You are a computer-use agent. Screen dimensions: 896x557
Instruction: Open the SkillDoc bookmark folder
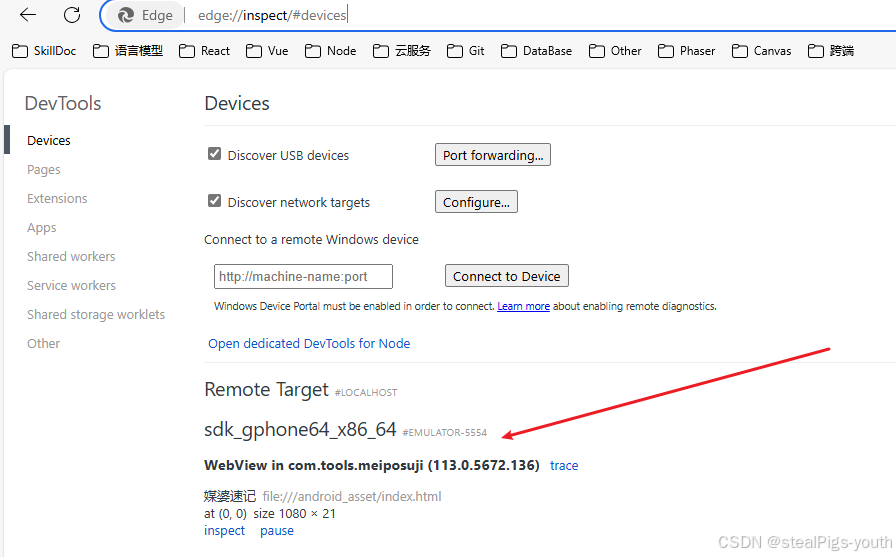[44, 51]
